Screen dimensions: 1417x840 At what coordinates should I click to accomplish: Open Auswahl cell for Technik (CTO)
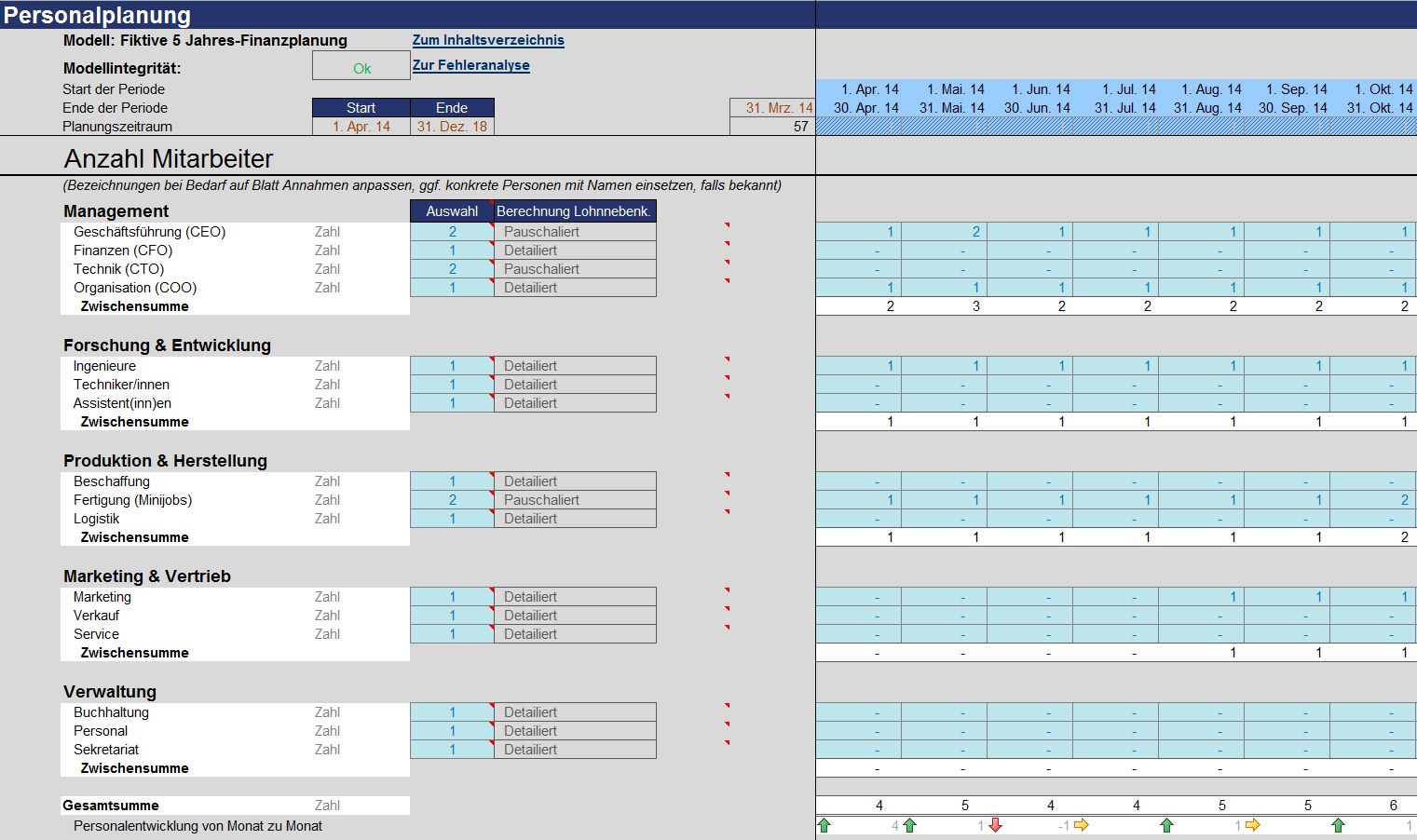click(x=452, y=269)
